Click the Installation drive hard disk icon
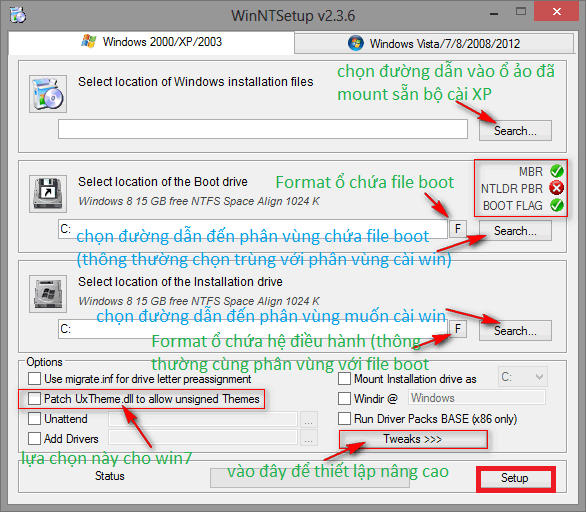The height and width of the screenshot is (512, 586). [48, 294]
